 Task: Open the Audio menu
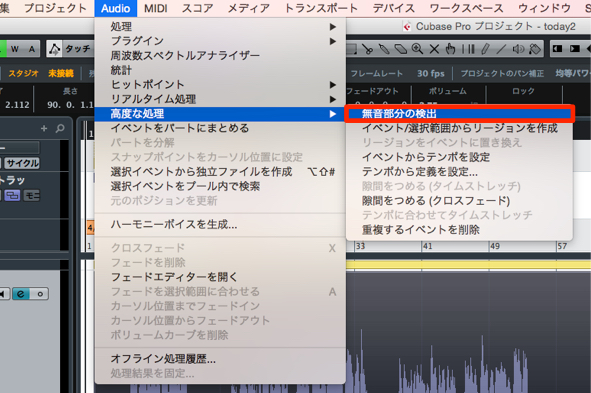pos(116,8)
